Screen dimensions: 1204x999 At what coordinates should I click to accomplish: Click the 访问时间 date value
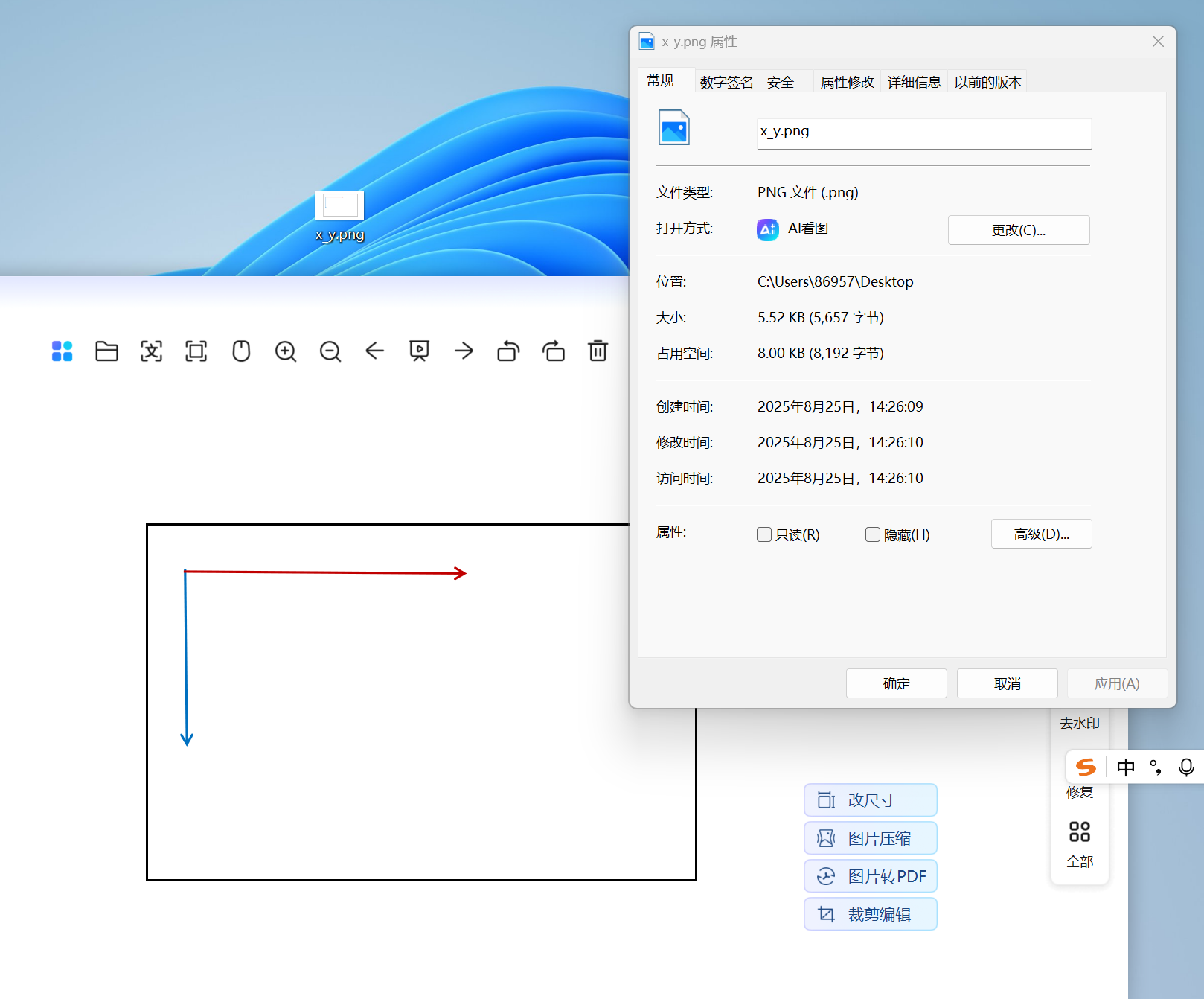coord(840,478)
